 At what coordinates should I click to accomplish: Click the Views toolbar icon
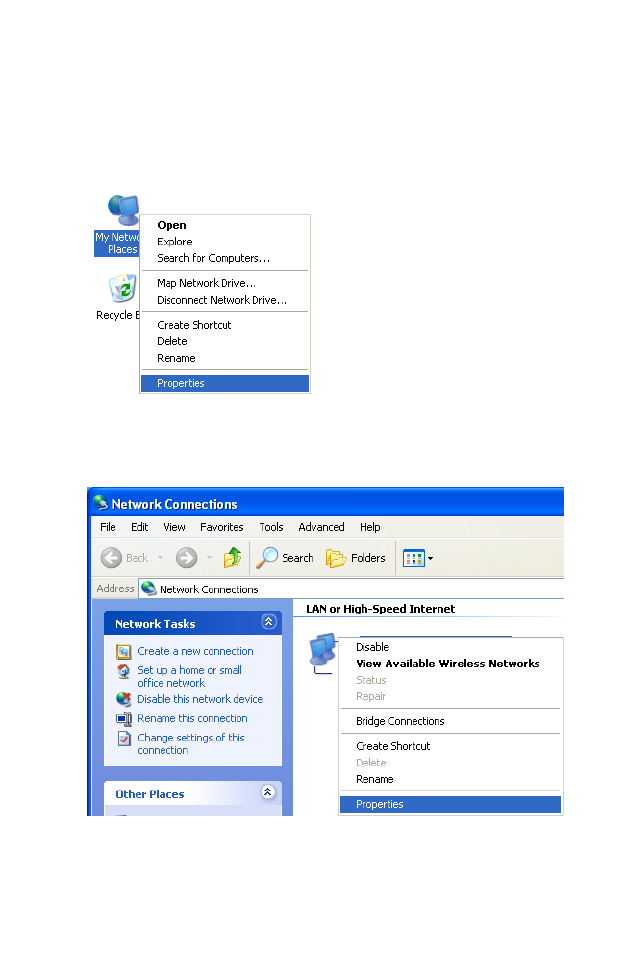tap(414, 558)
